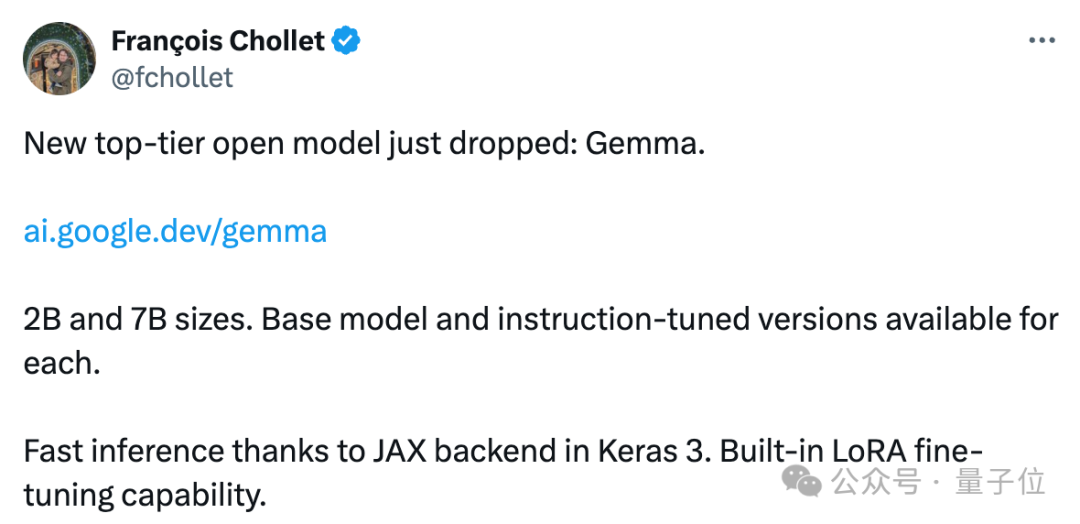Open the François Chollet display name
This screenshot has height=524, width=1080.
tap(218, 41)
